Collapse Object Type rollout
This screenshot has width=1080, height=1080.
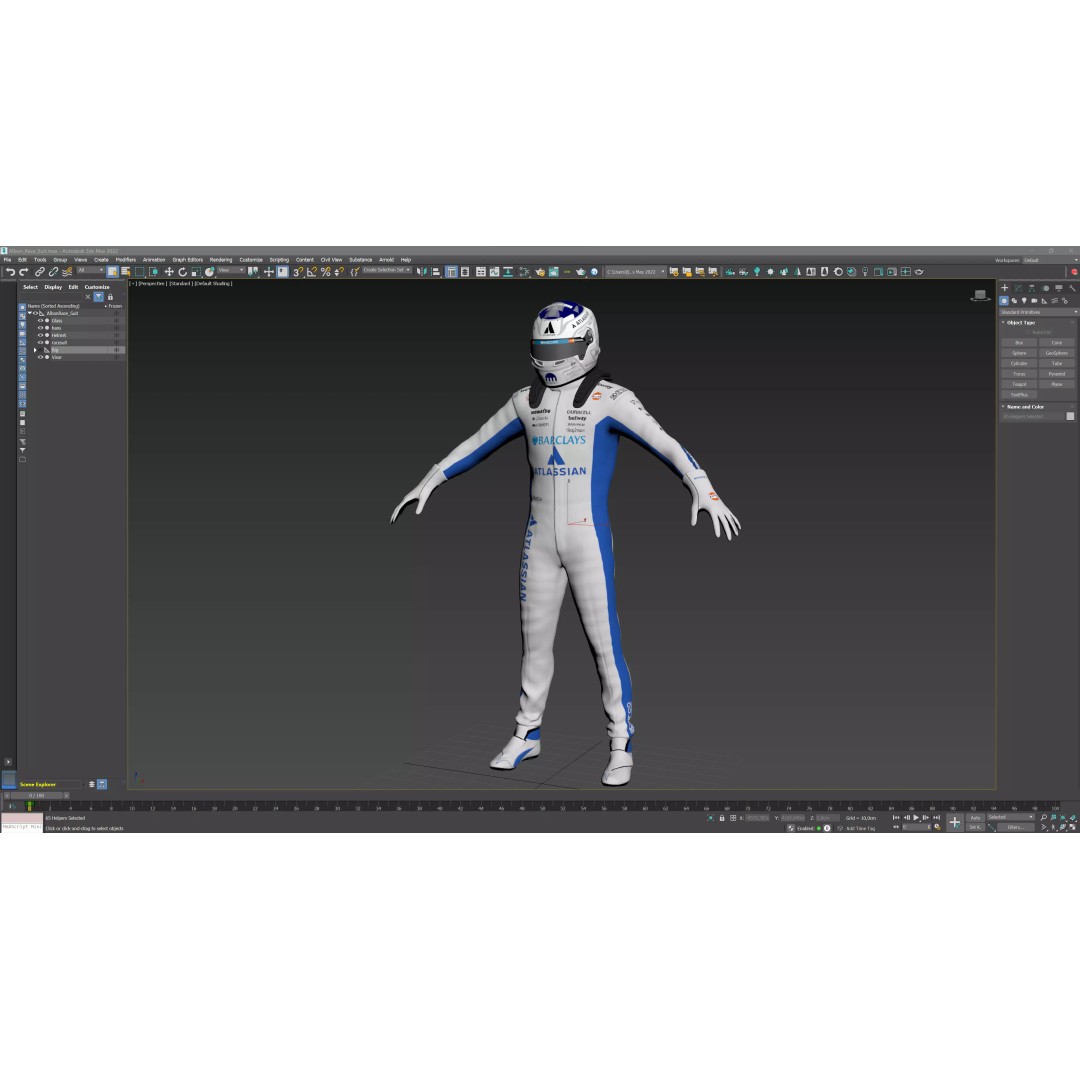point(1020,322)
